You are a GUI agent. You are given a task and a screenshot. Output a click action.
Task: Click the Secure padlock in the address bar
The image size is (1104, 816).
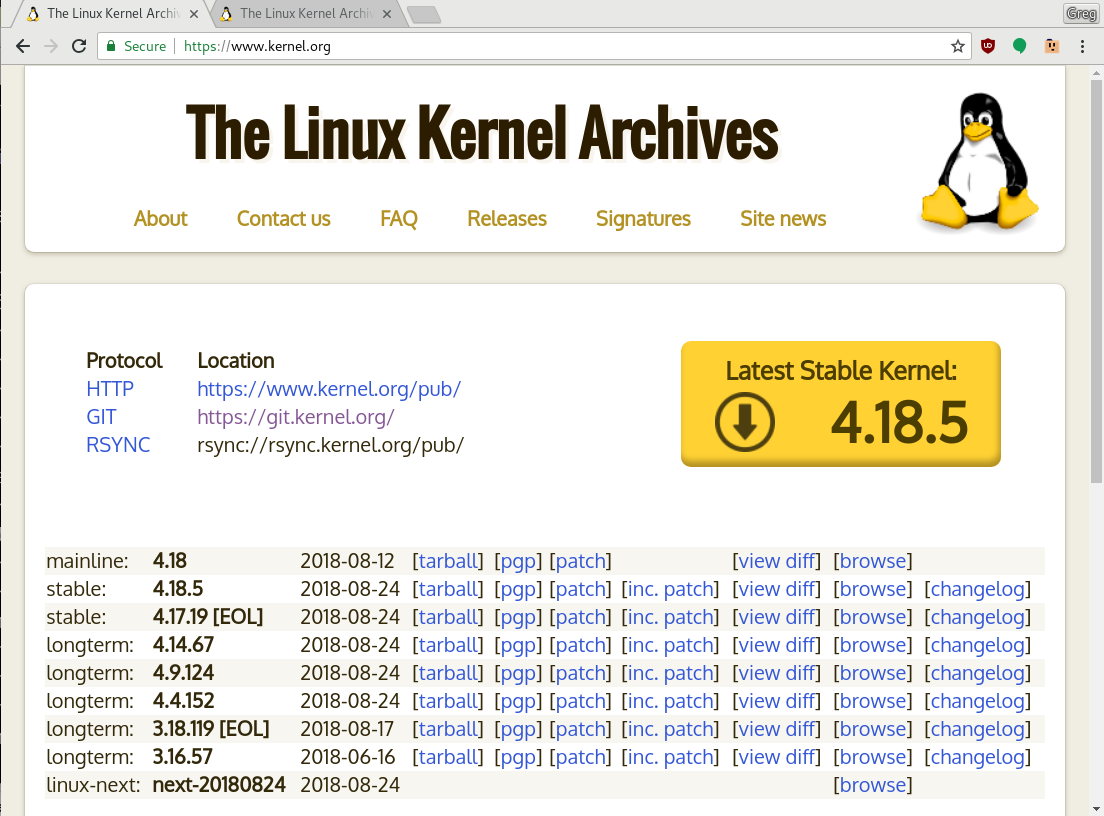pyautogui.click(x=113, y=46)
